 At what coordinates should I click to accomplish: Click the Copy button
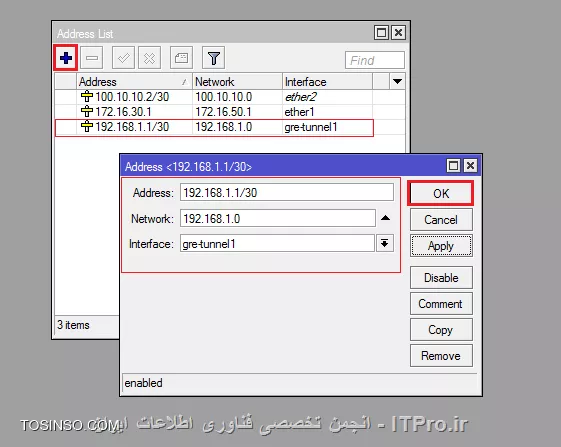441,330
